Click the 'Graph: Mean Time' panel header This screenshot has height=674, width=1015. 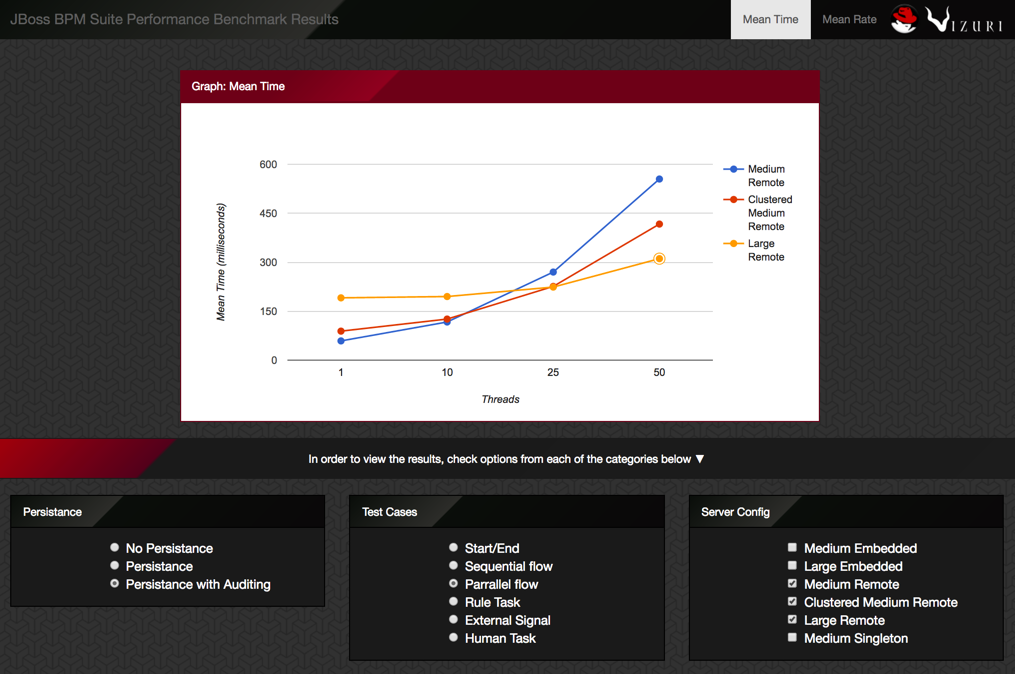click(x=500, y=87)
